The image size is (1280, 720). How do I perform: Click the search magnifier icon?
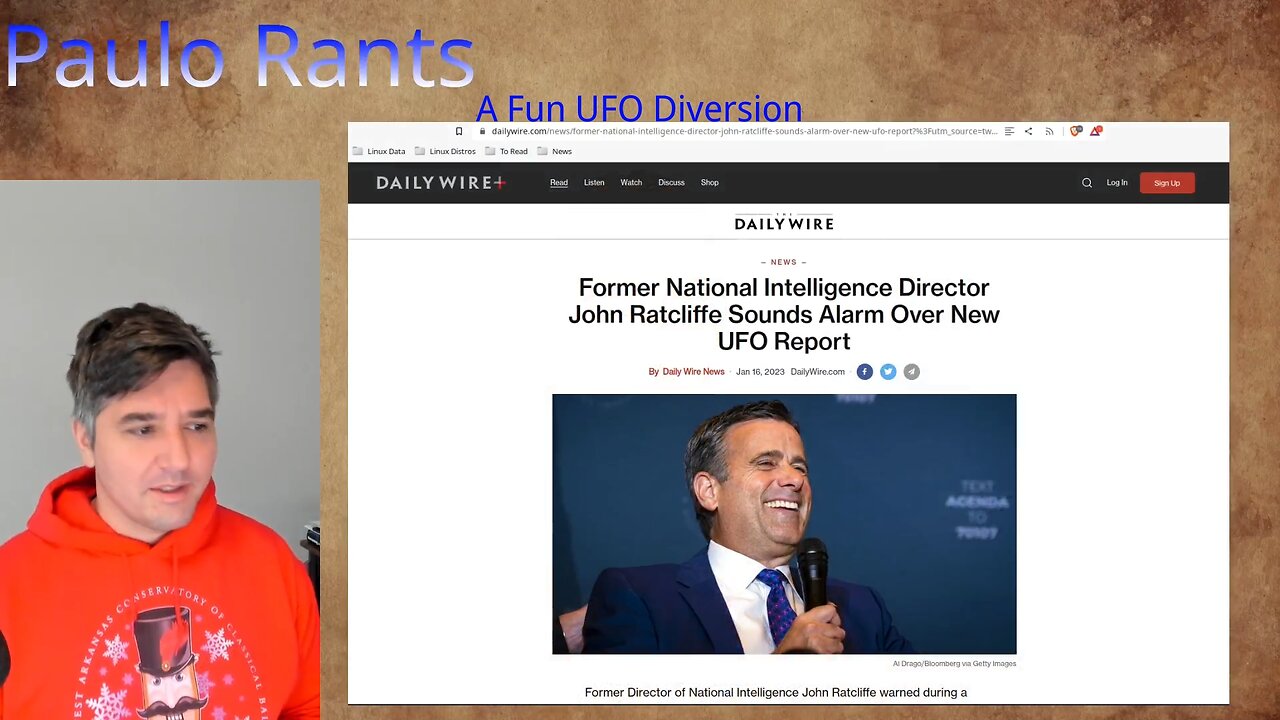(x=1087, y=183)
